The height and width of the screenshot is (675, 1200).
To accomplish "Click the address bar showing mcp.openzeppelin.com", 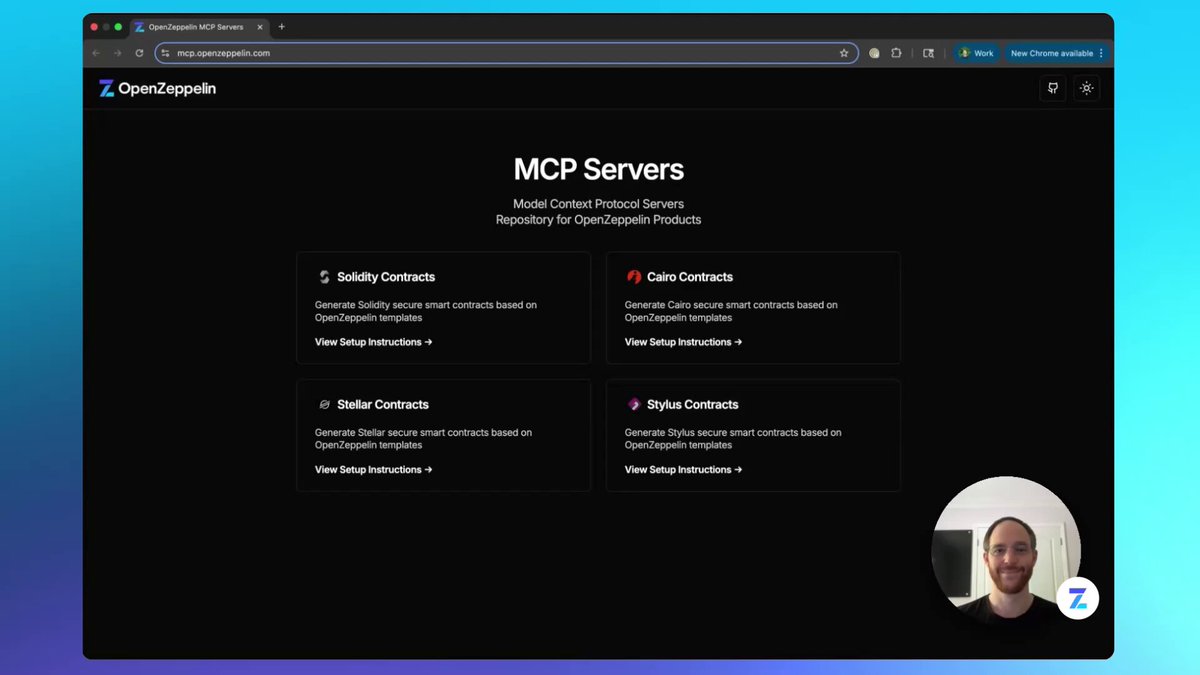I will click(x=506, y=53).
